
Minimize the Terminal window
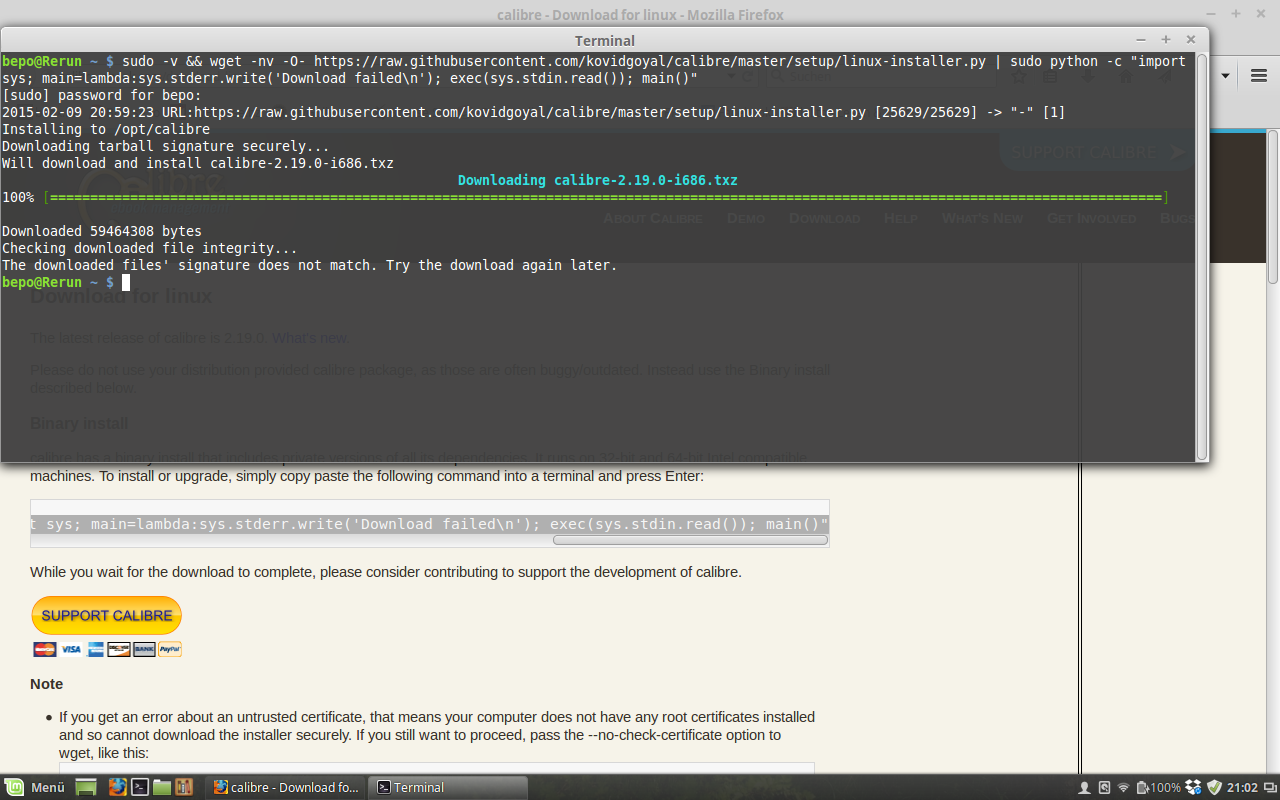pyautogui.click(x=1141, y=40)
